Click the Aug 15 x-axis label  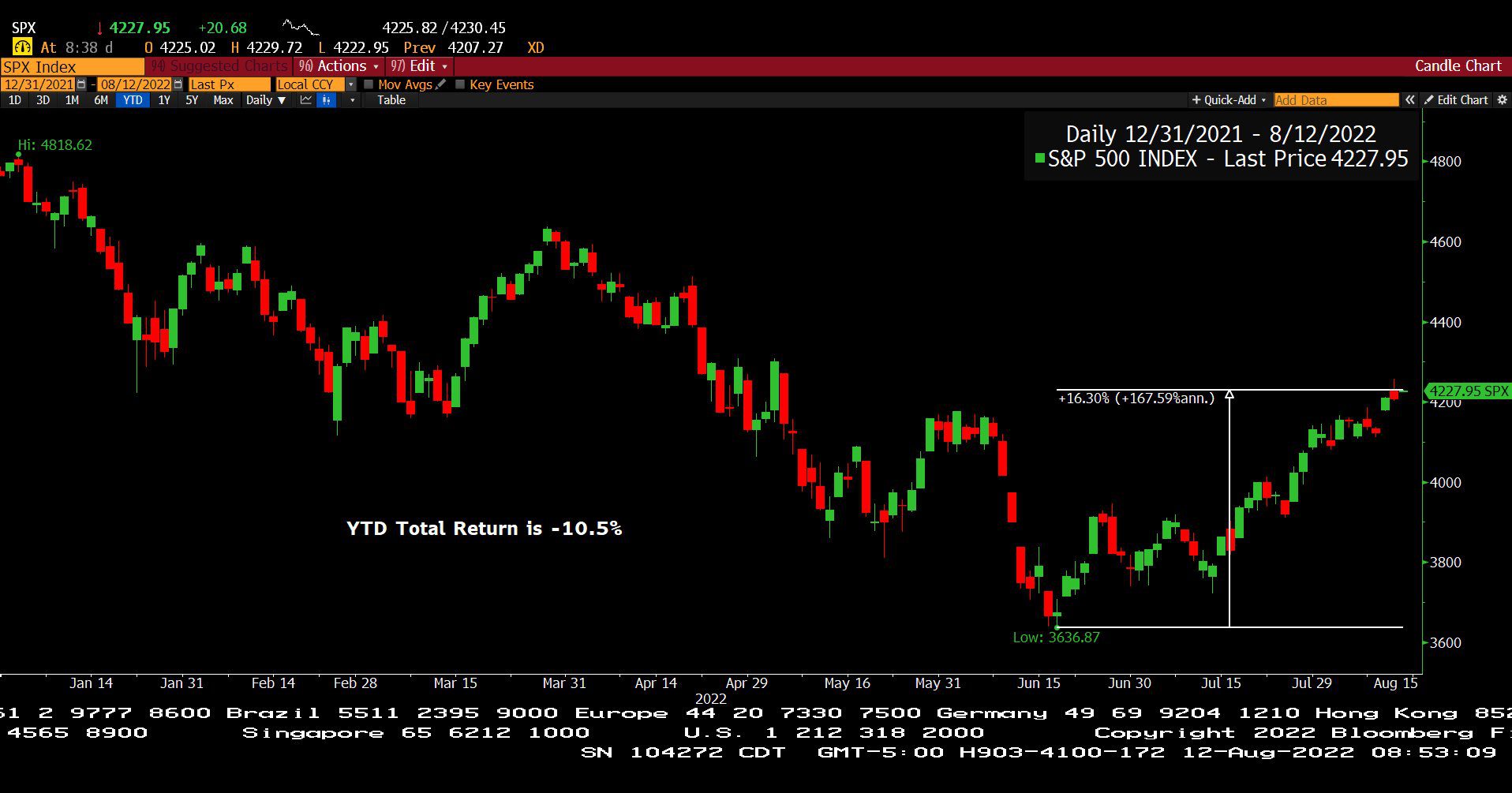pos(1395,683)
